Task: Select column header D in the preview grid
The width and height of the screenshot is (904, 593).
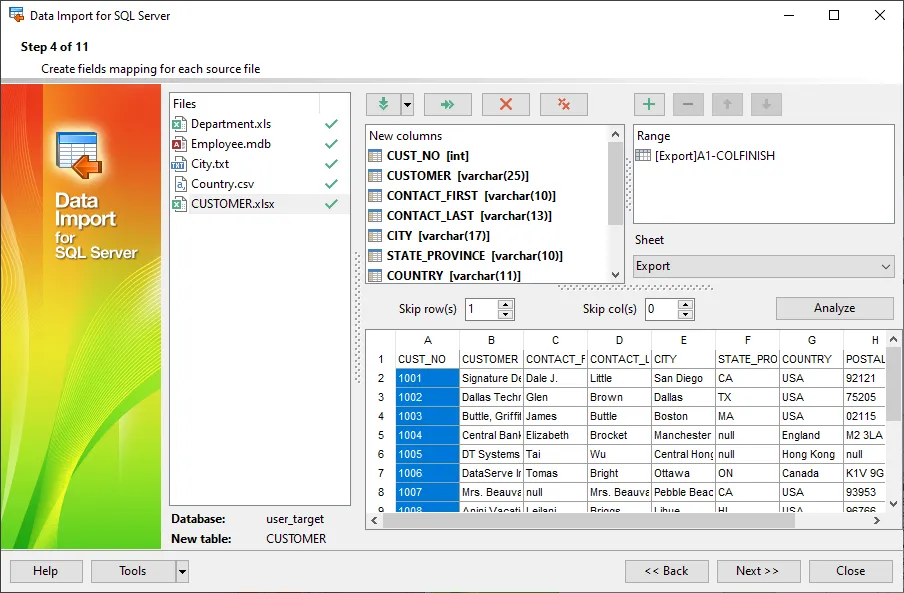Action: pyautogui.click(x=619, y=340)
